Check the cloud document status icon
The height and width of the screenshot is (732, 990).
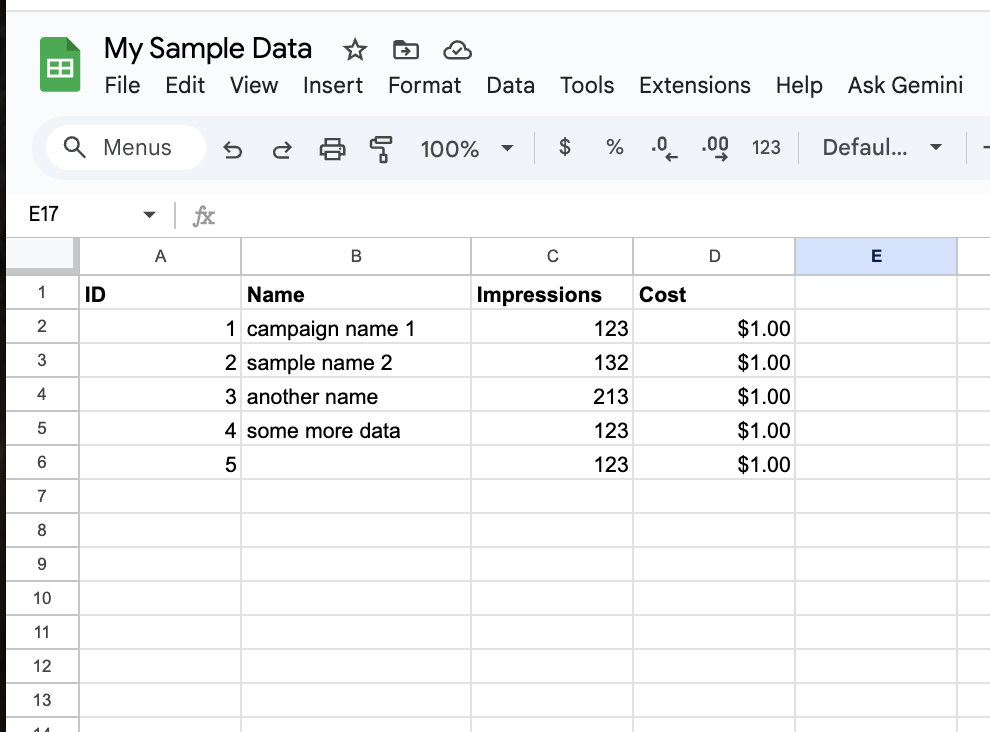(457, 50)
